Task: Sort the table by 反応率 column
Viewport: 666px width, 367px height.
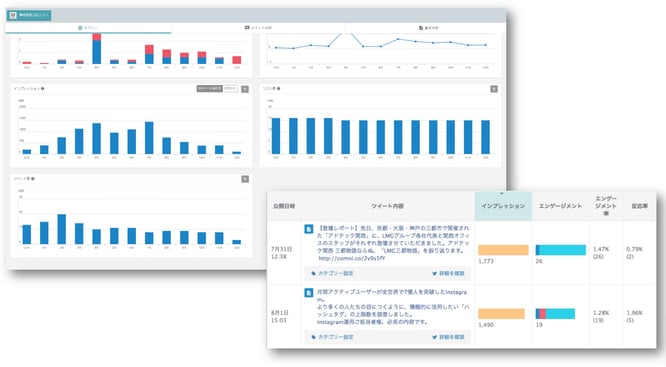Action: (639, 206)
